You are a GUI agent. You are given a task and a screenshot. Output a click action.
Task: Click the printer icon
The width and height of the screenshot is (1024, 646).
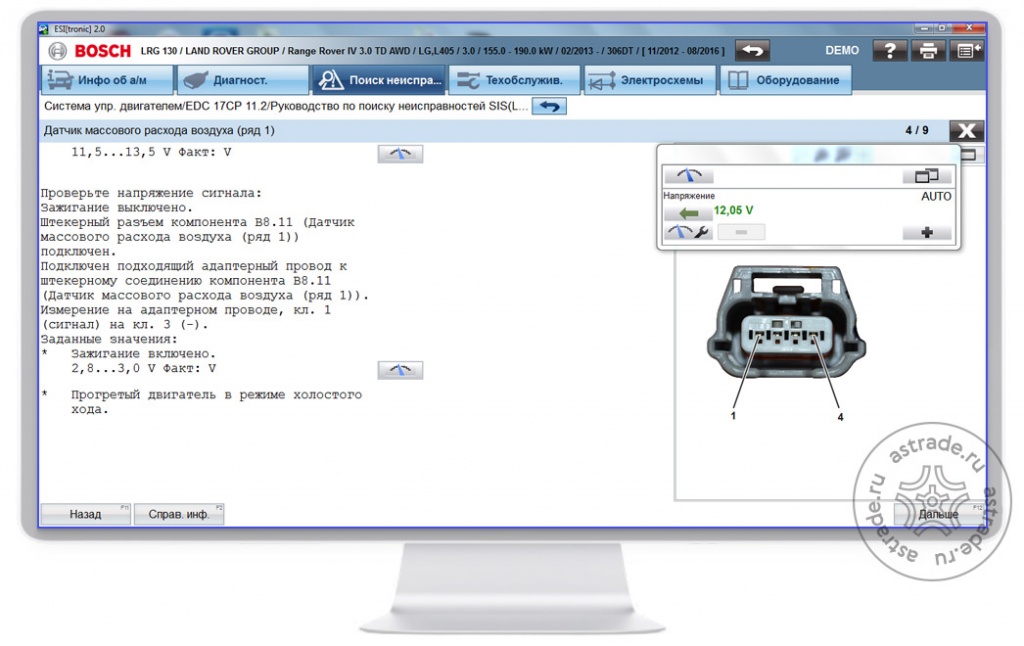(x=928, y=50)
